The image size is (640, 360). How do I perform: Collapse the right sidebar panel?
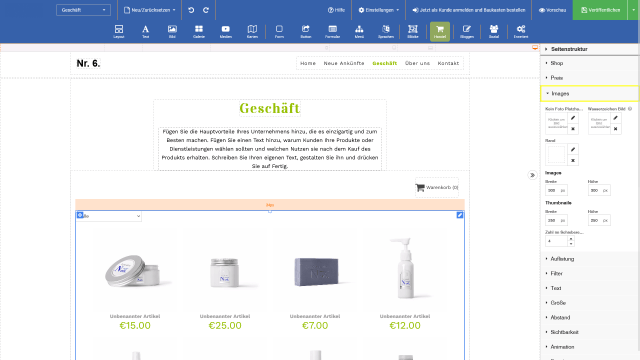point(532,175)
